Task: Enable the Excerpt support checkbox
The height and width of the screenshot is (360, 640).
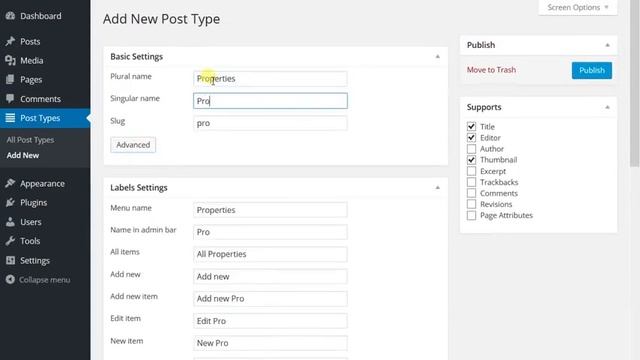Action: (x=471, y=171)
